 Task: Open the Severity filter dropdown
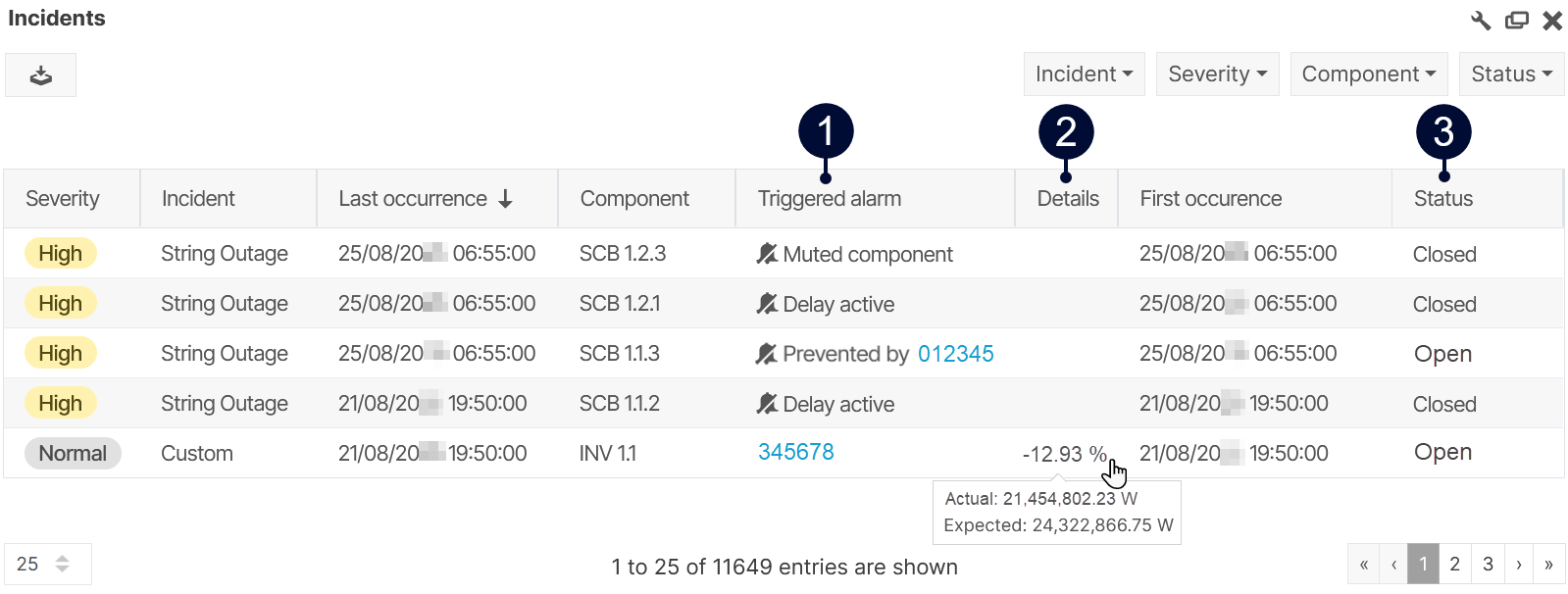(x=1217, y=74)
